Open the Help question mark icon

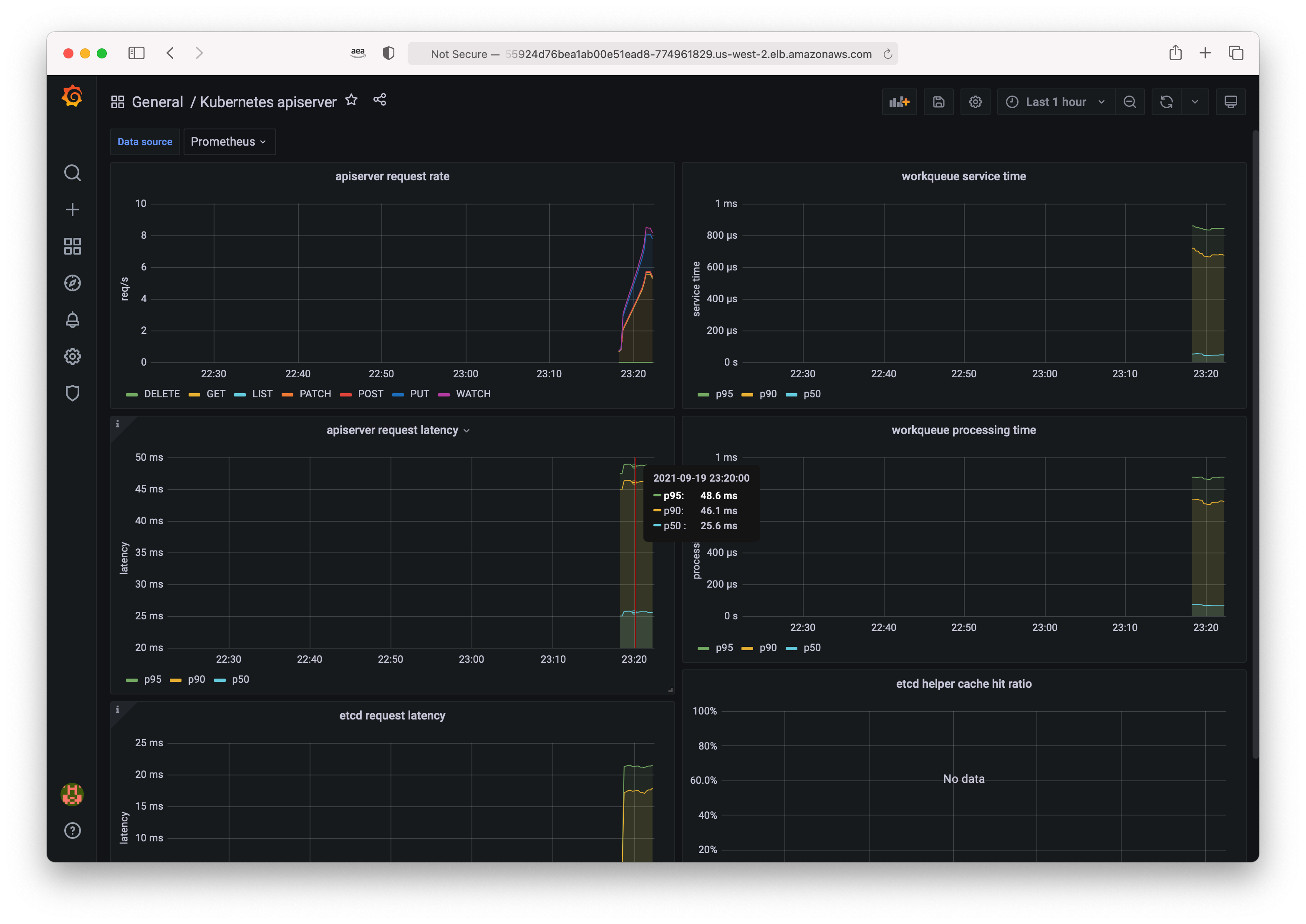coord(72,831)
